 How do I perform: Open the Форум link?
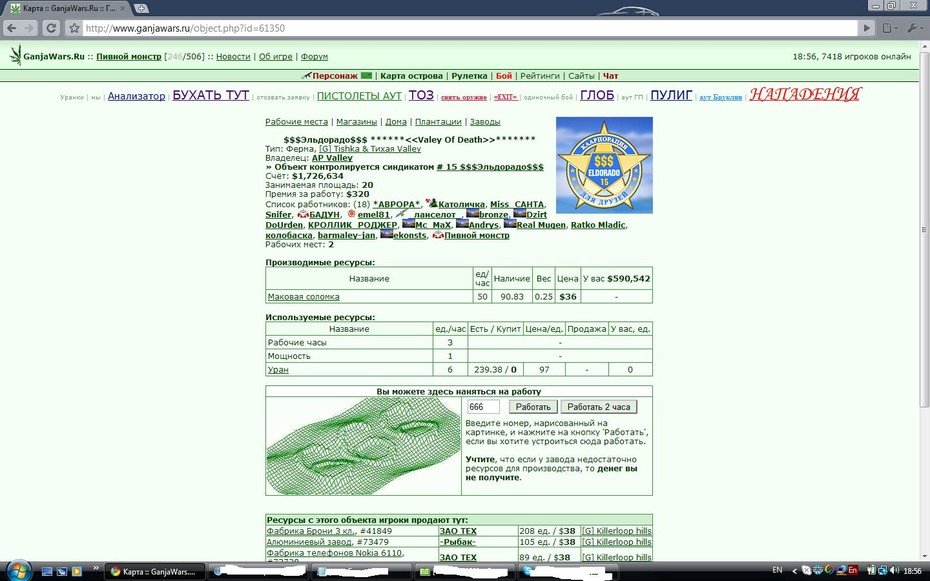coord(314,56)
